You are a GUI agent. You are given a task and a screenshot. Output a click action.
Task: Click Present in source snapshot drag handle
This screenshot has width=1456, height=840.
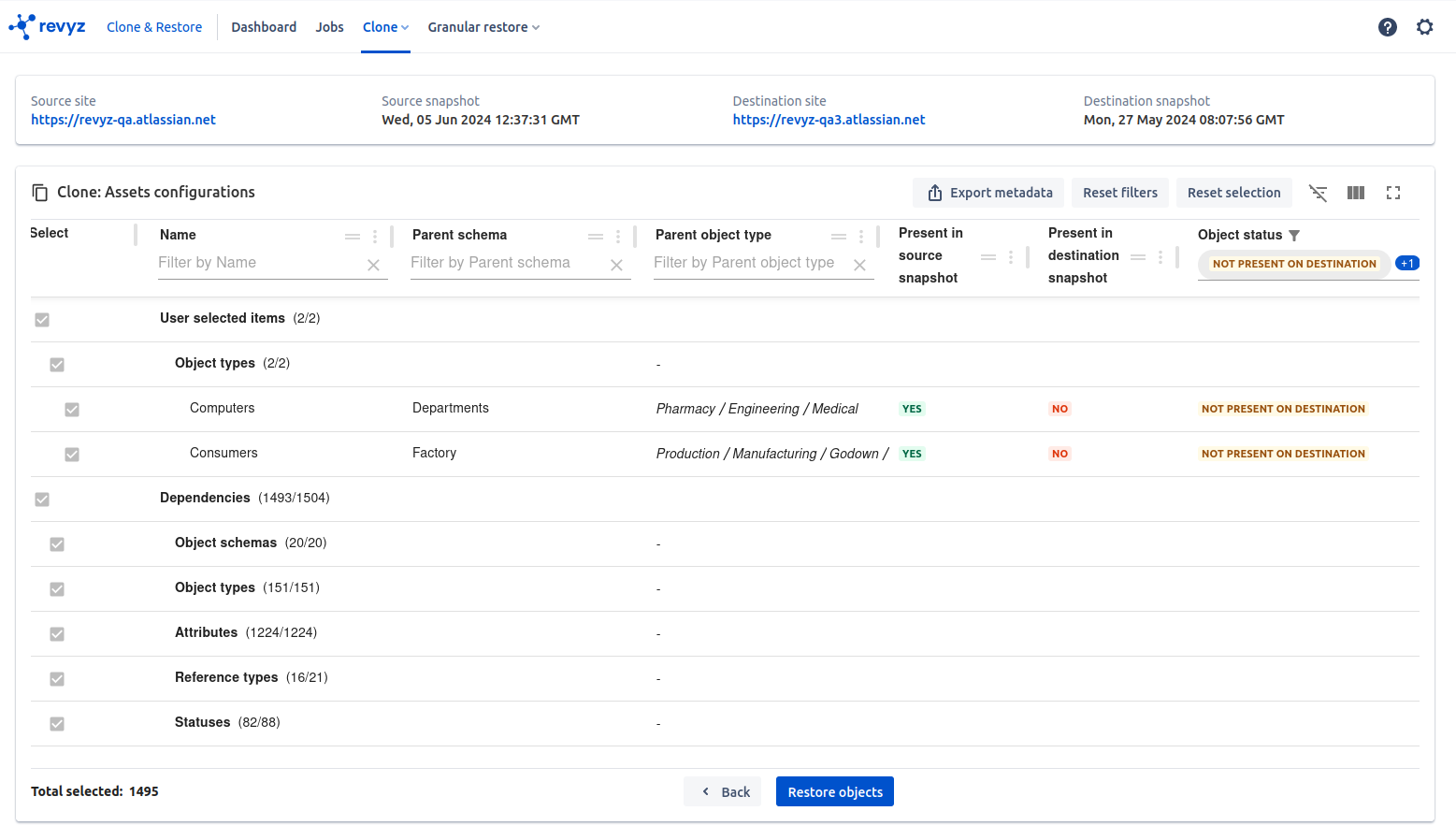pos(988,256)
